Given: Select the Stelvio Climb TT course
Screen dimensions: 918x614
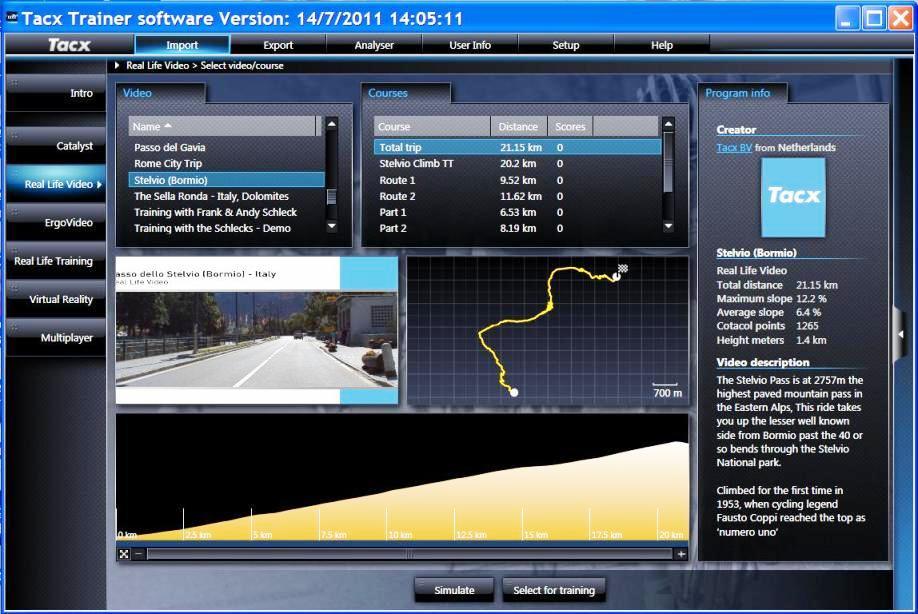Looking at the screenshot, I should click(518, 163).
